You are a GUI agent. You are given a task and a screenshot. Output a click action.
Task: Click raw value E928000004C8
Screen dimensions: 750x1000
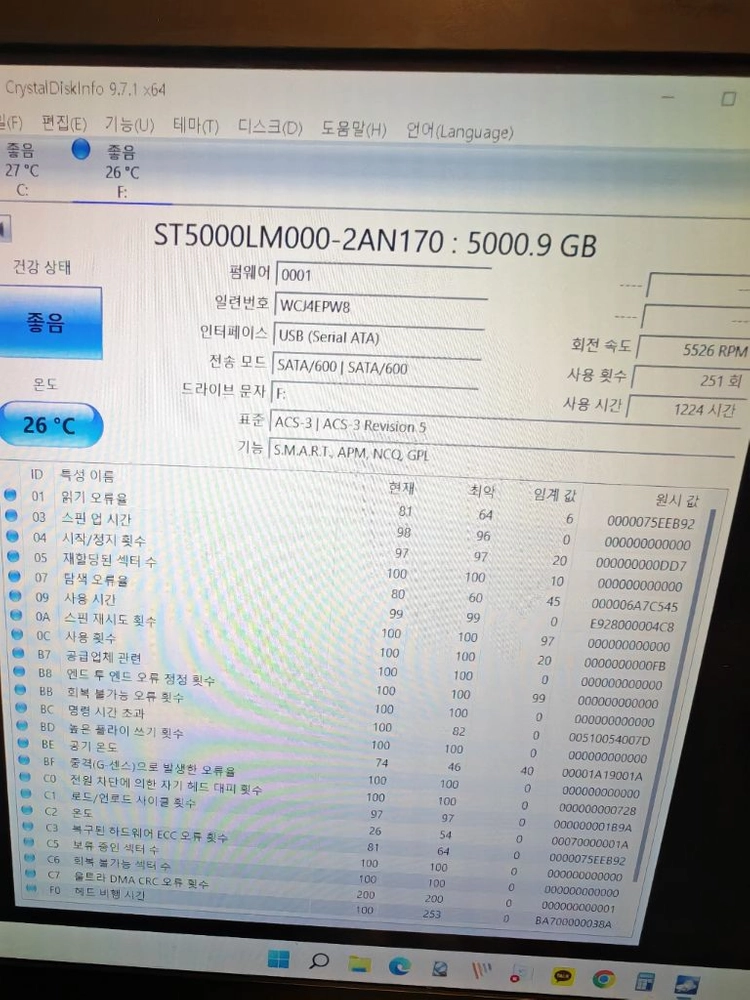pos(631,626)
